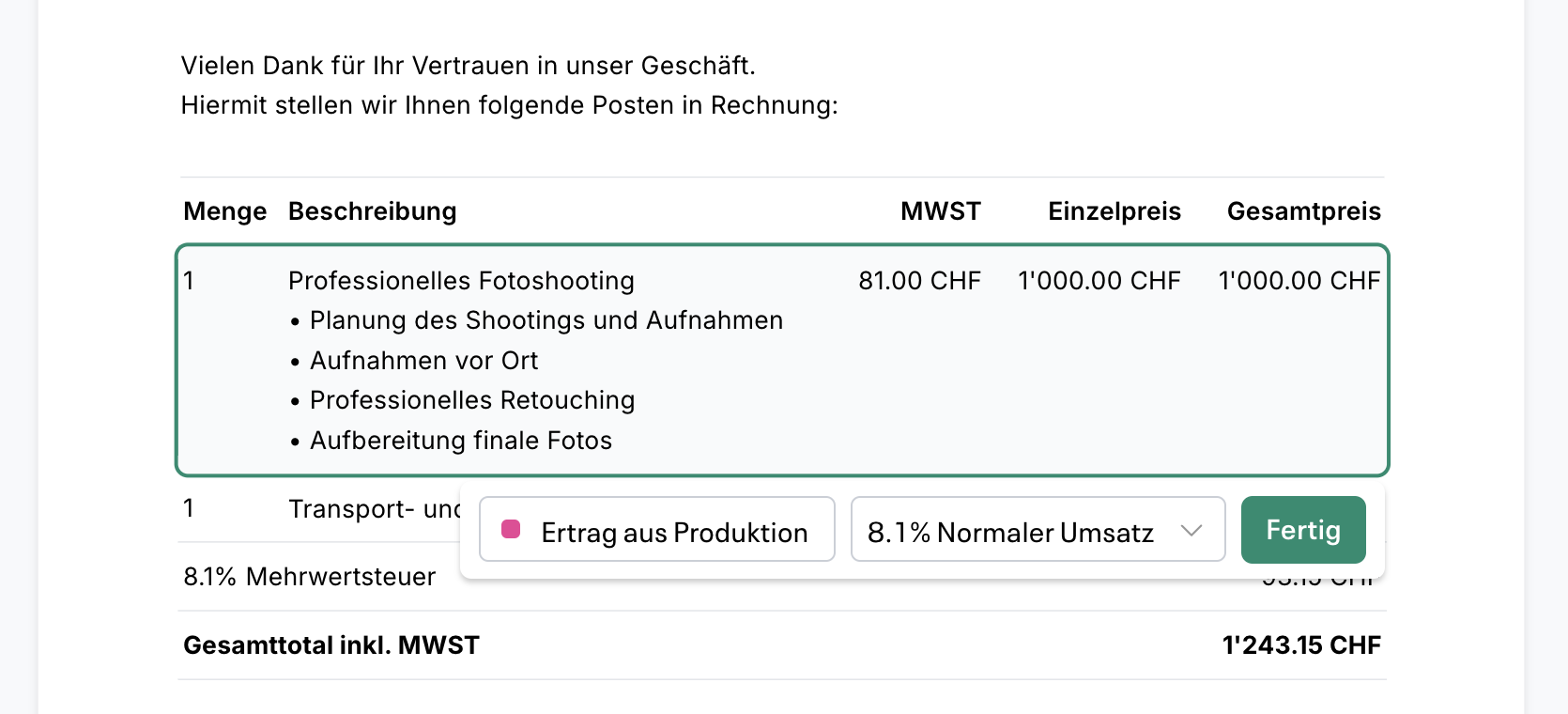Open the chevron on the VAT dropdown
Viewport: 1568px width, 714px height.
1191,530
